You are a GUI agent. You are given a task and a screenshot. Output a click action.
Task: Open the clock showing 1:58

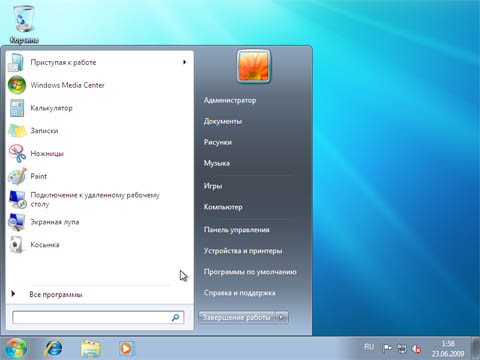(x=448, y=349)
